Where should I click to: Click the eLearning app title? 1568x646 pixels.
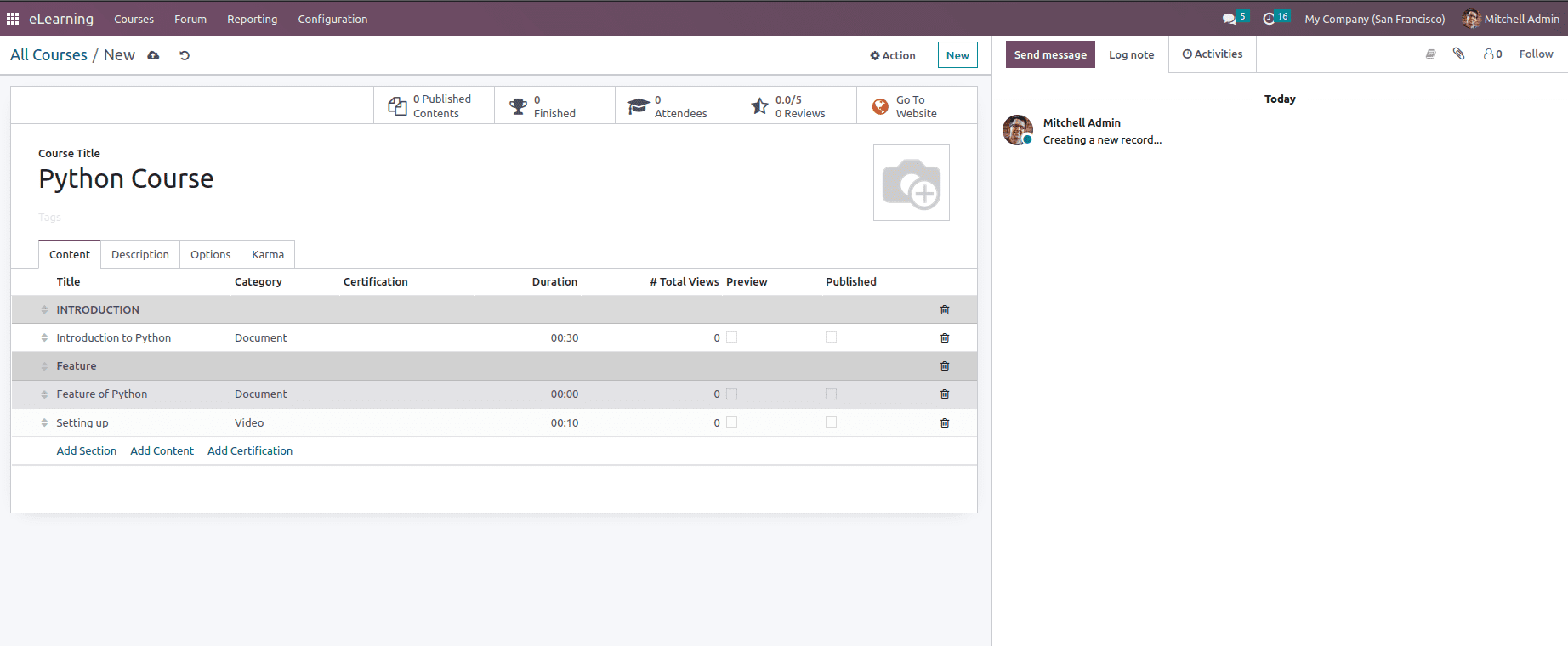coord(61,19)
